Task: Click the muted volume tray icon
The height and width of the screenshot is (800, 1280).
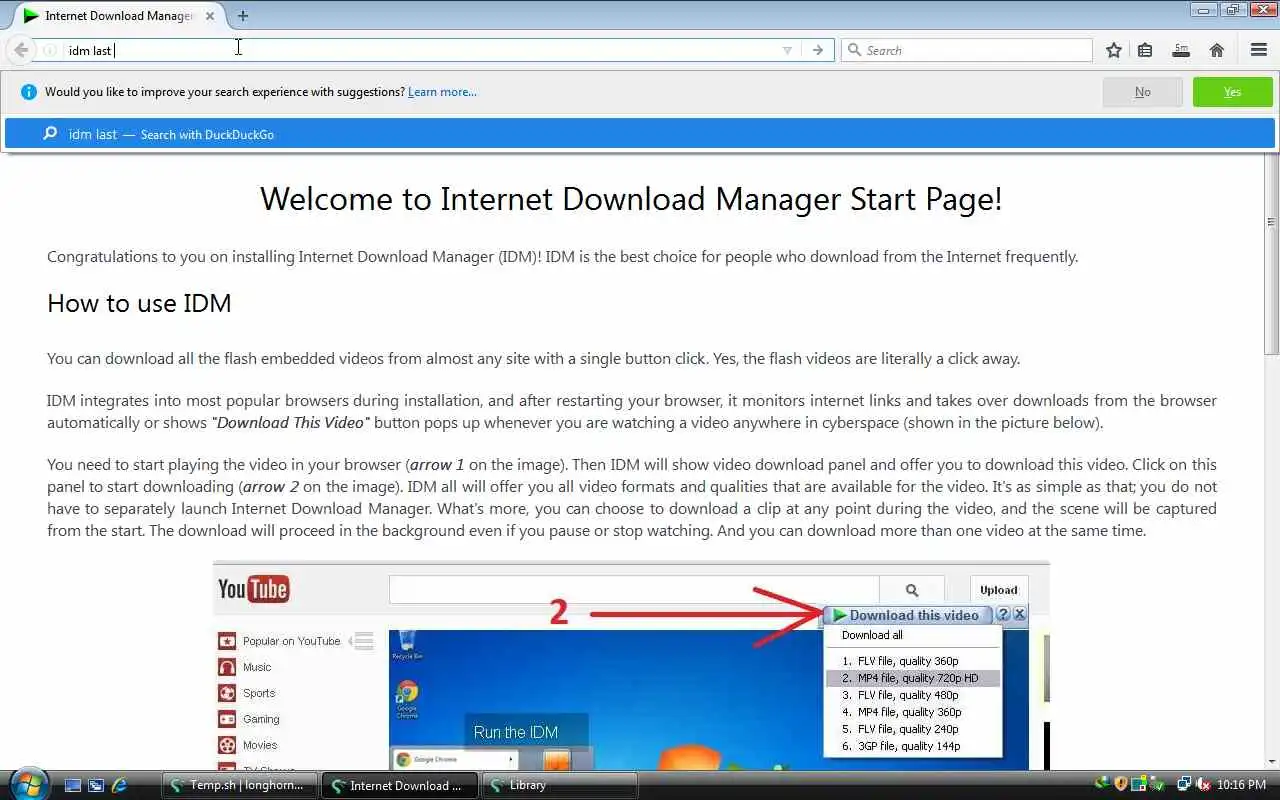Action: pos(1204,784)
